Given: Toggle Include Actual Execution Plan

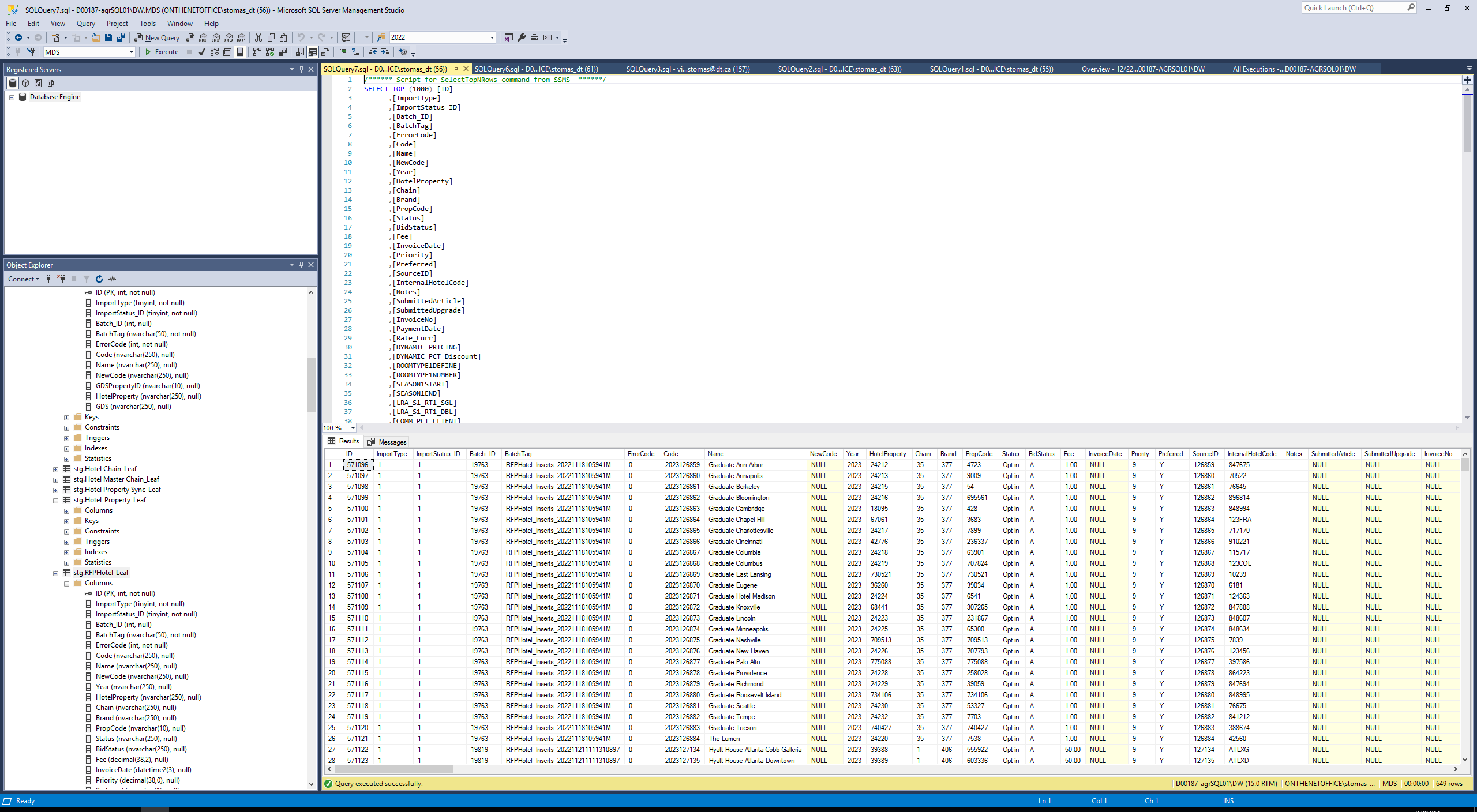Looking at the screenshot, I should pos(257,52).
